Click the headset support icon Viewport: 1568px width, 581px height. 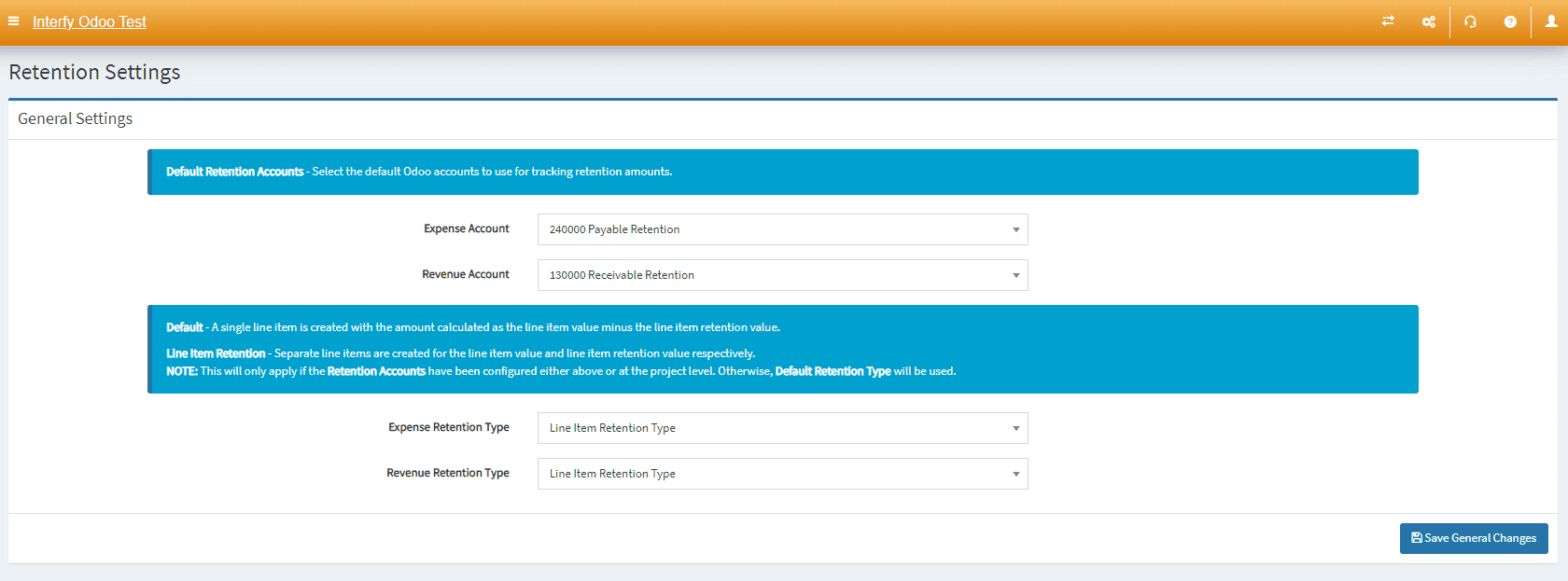click(1470, 21)
